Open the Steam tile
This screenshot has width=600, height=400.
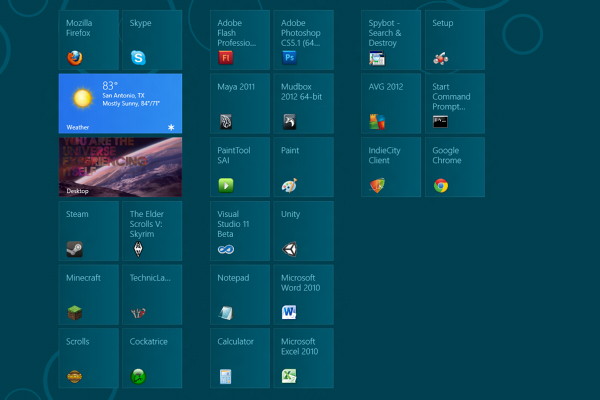click(88, 231)
